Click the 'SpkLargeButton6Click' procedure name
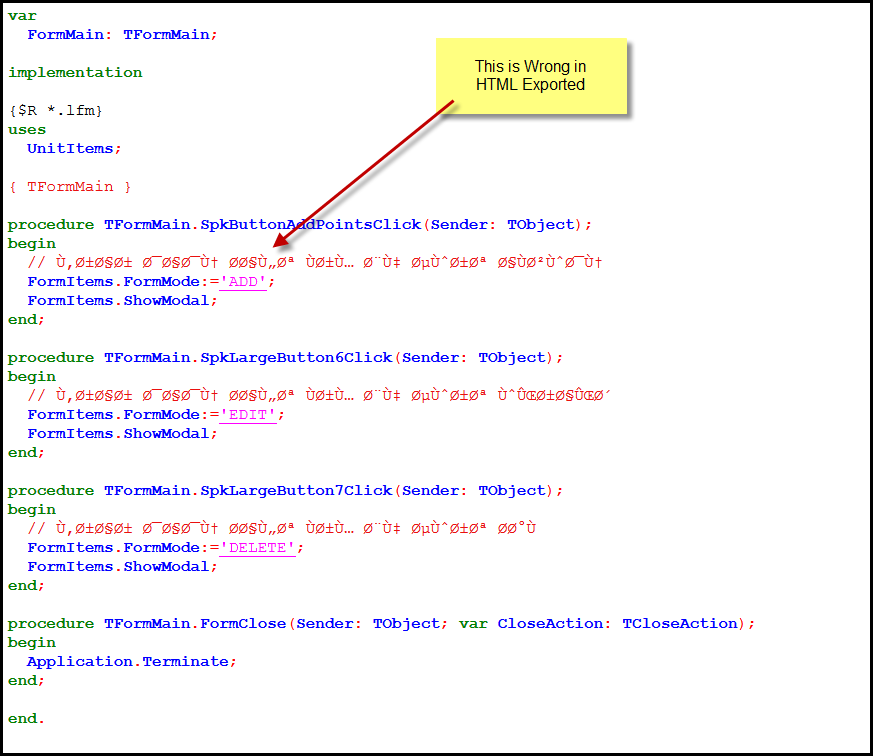This screenshot has height=756, width=873. [296, 358]
